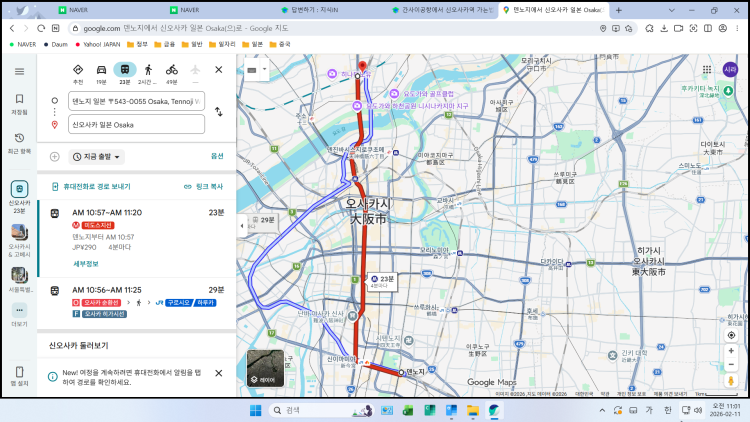Choose the cycling travel mode icon
Image resolution: width=750 pixels, height=422 pixels.
point(172,69)
